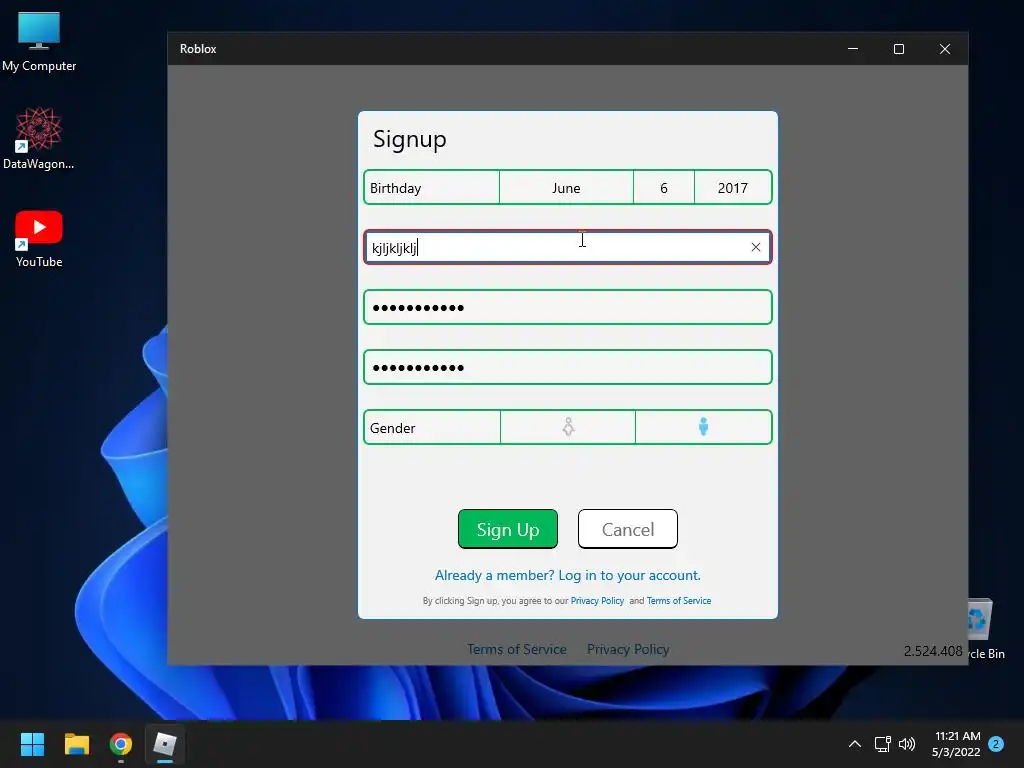Launch File Explorer from the taskbar
The image size is (1024, 768).
(76, 744)
